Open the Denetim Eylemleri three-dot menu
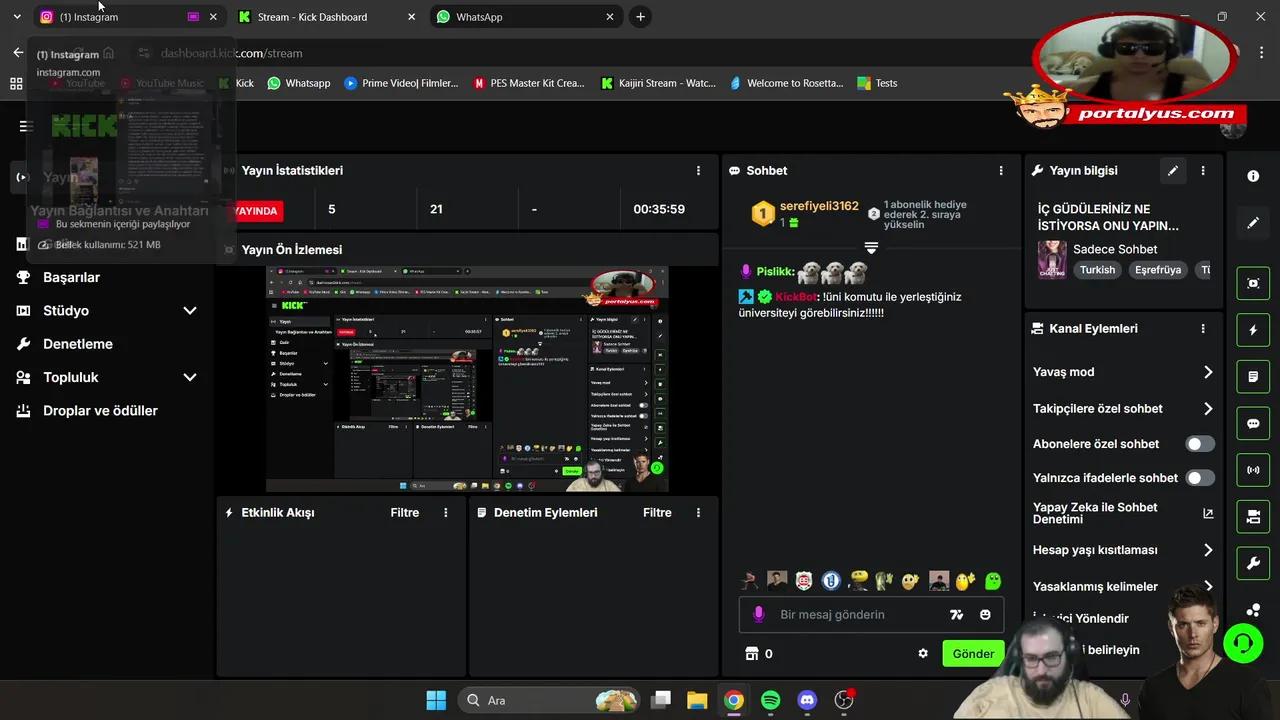The height and width of the screenshot is (720, 1280). pyautogui.click(x=699, y=513)
